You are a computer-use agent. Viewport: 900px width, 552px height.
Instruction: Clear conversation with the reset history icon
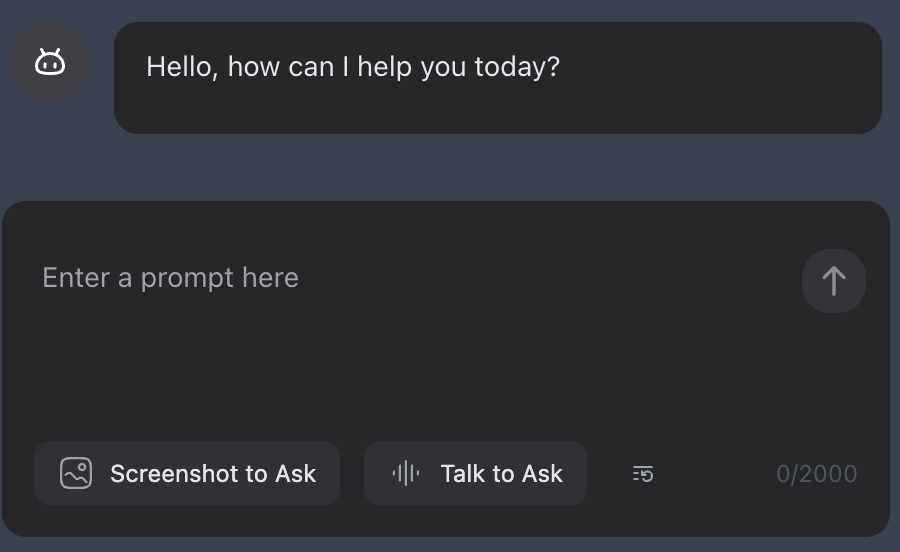pyautogui.click(x=643, y=474)
